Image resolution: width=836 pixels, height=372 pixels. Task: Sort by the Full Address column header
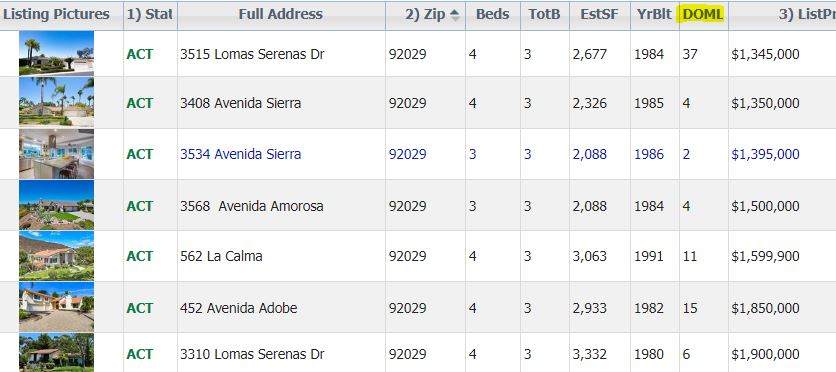(281, 15)
